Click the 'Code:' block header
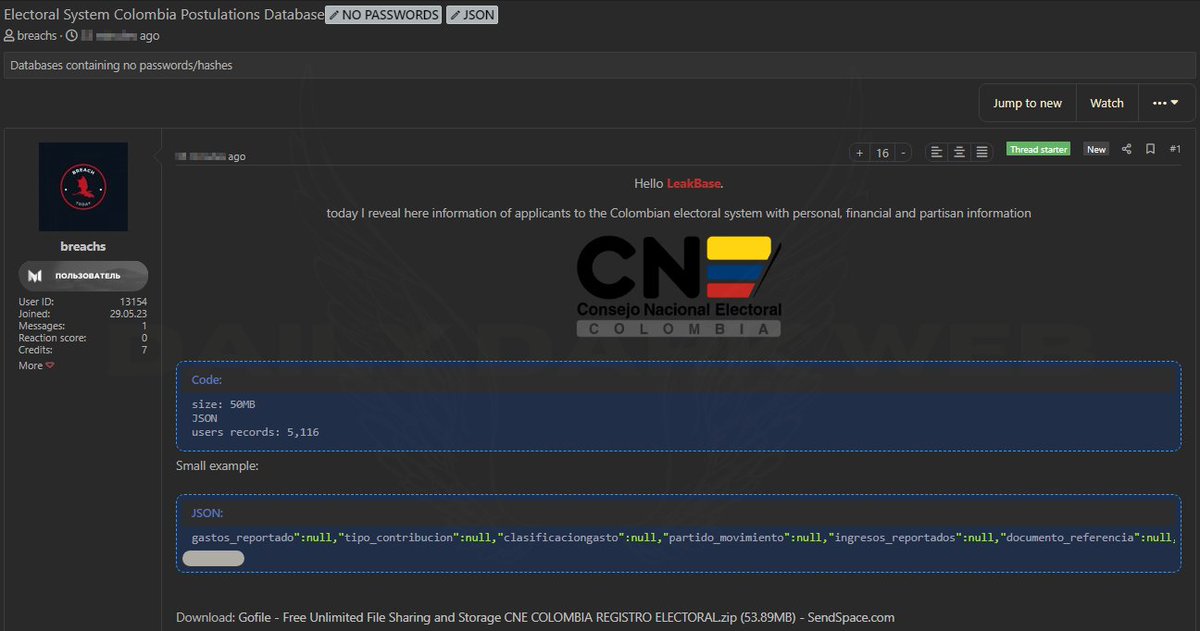The width and height of the screenshot is (1200, 631). point(207,380)
